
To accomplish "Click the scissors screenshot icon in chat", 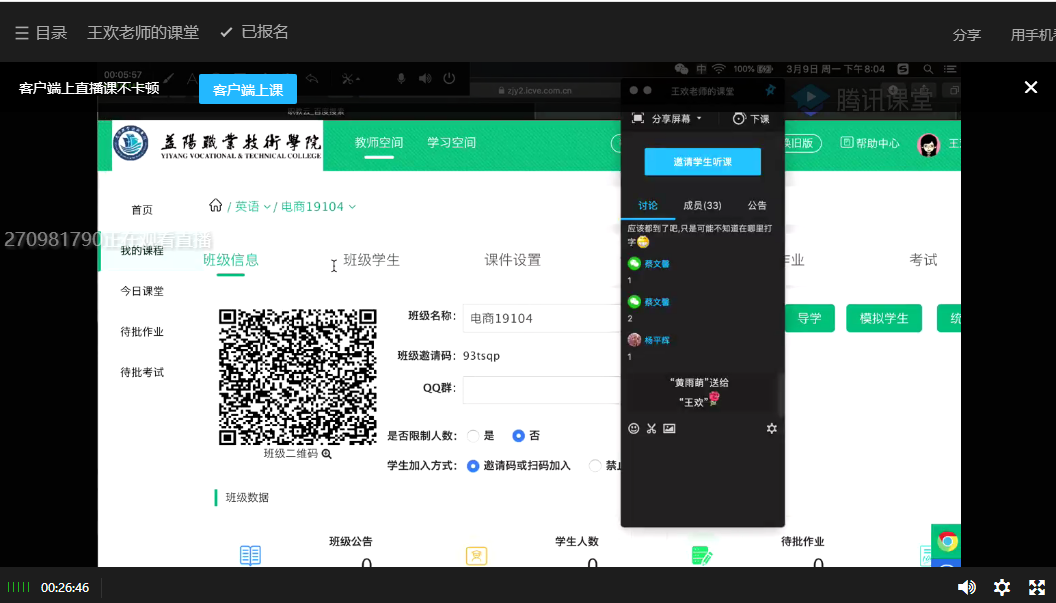I will pos(651,428).
